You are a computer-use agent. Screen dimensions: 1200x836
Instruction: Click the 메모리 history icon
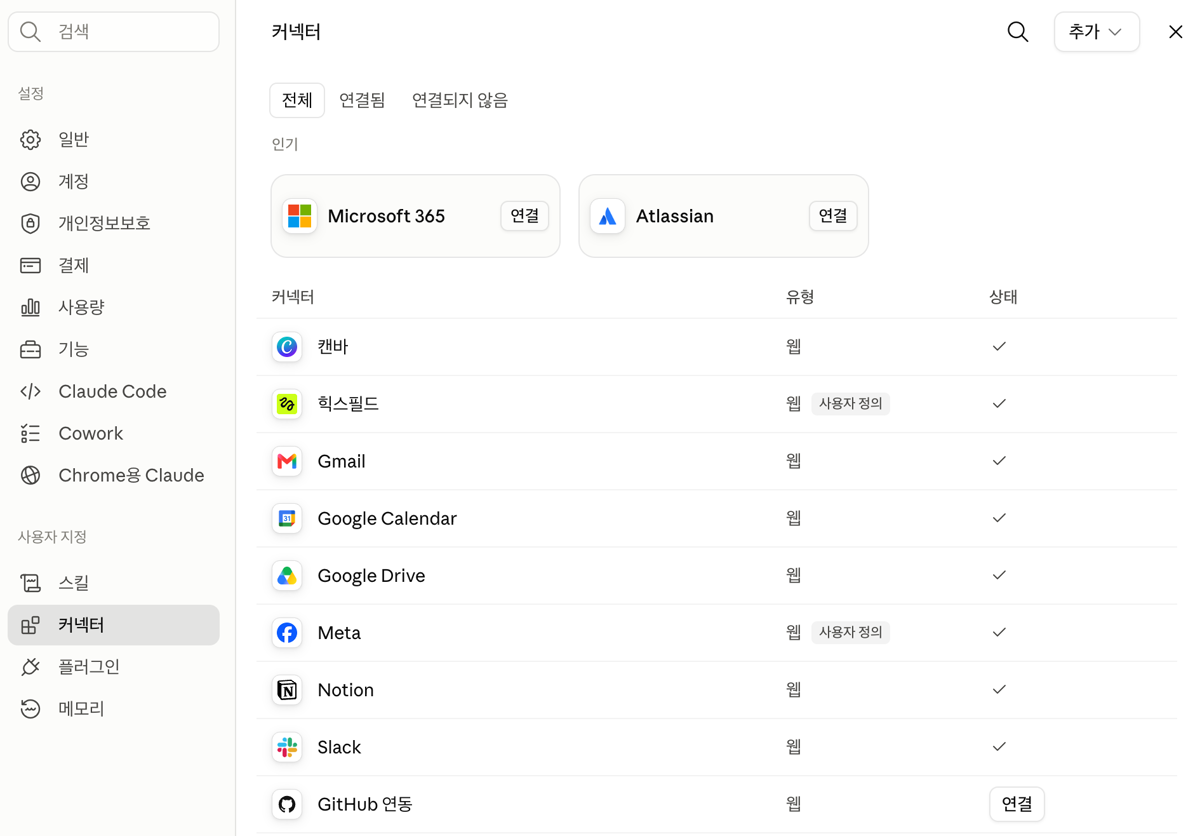(31, 709)
